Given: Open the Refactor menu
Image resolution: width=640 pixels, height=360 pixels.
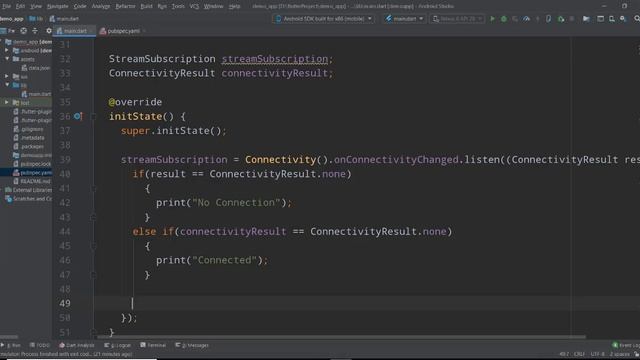Looking at the screenshot, I should [125, 6].
